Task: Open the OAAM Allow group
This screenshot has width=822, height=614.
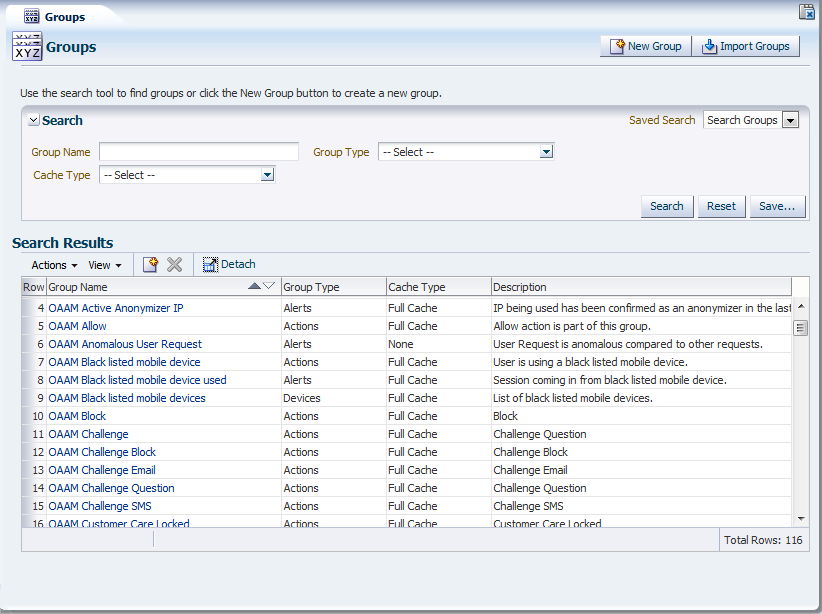Action: [77, 326]
